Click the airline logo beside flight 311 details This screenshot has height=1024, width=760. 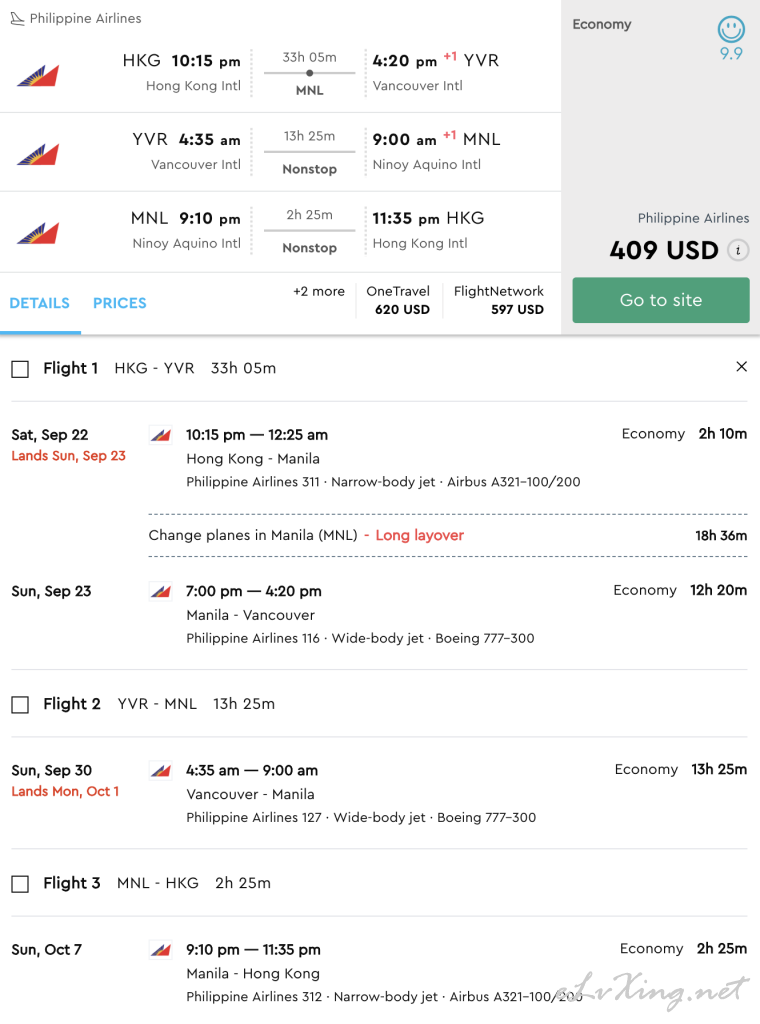(161, 434)
